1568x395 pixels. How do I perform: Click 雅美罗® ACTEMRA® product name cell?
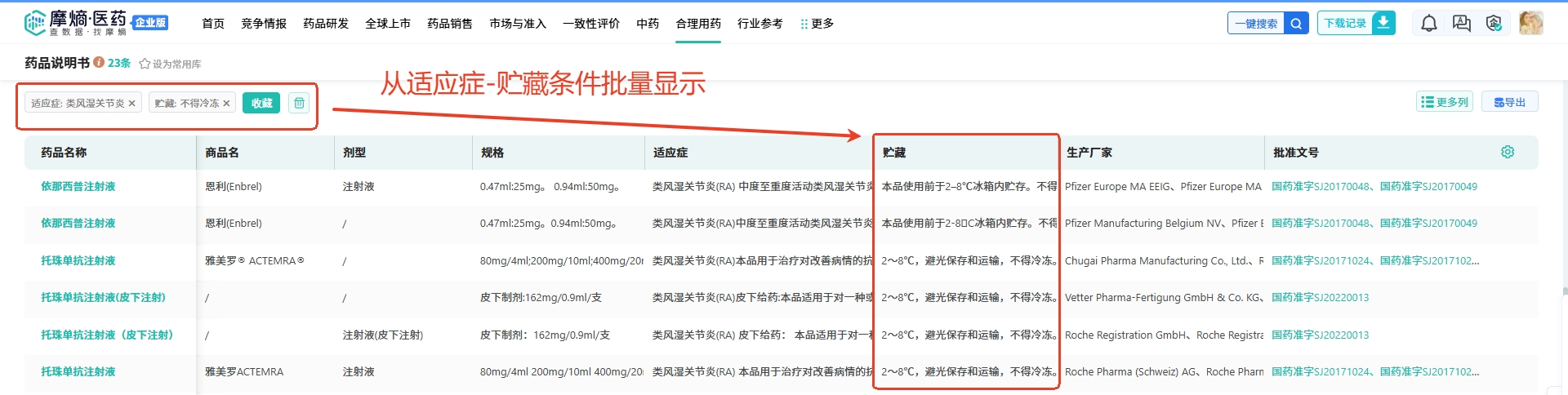point(255,260)
